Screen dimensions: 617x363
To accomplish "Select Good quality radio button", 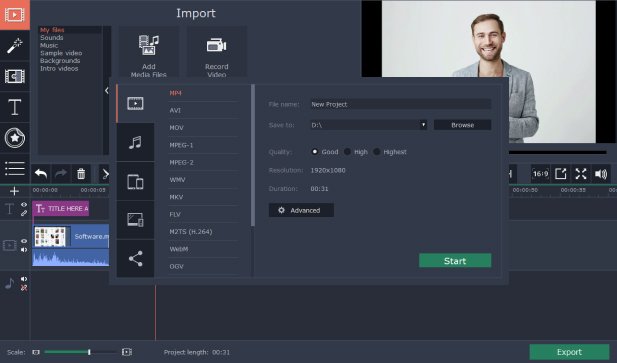I will (315, 151).
